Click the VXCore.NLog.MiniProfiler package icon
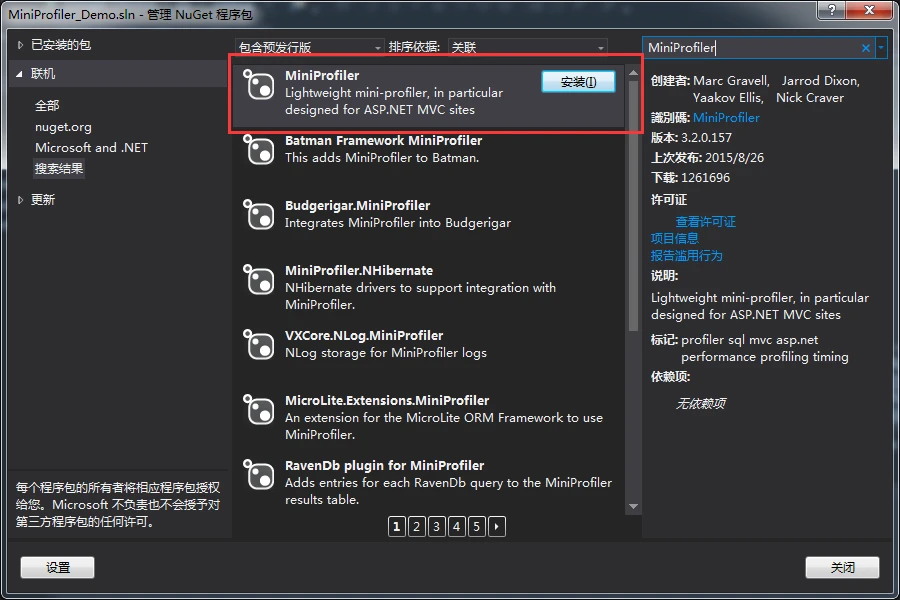 click(259, 346)
